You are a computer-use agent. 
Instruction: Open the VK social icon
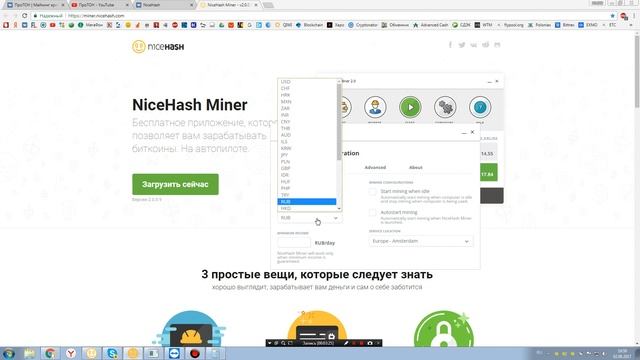(x=473, y=45)
